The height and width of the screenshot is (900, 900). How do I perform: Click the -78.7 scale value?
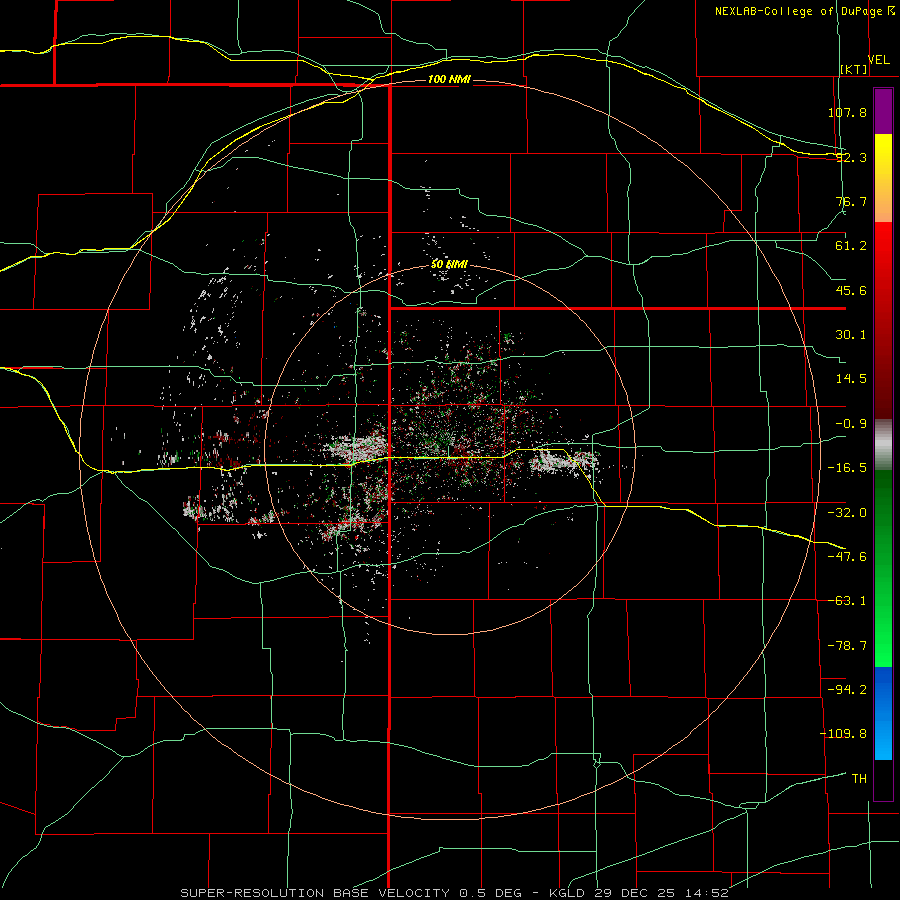pyautogui.click(x=847, y=646)
